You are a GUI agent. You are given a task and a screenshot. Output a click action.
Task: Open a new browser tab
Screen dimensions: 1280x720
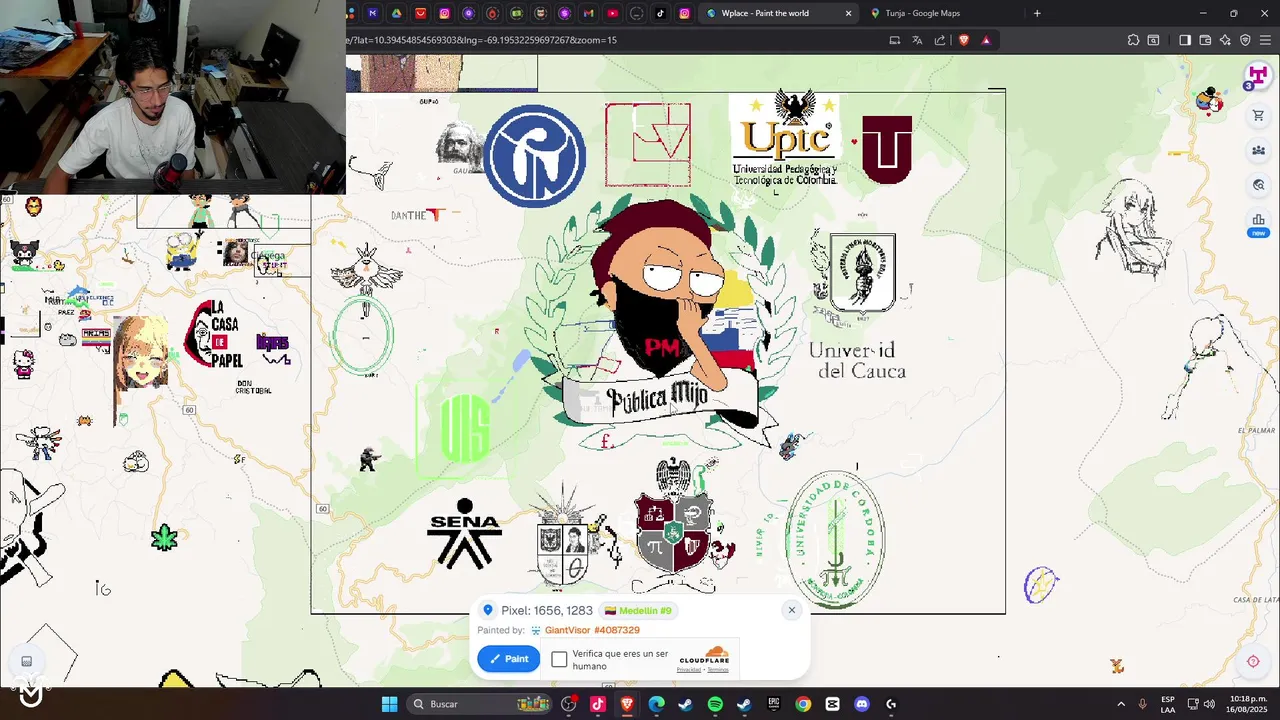1037,13
